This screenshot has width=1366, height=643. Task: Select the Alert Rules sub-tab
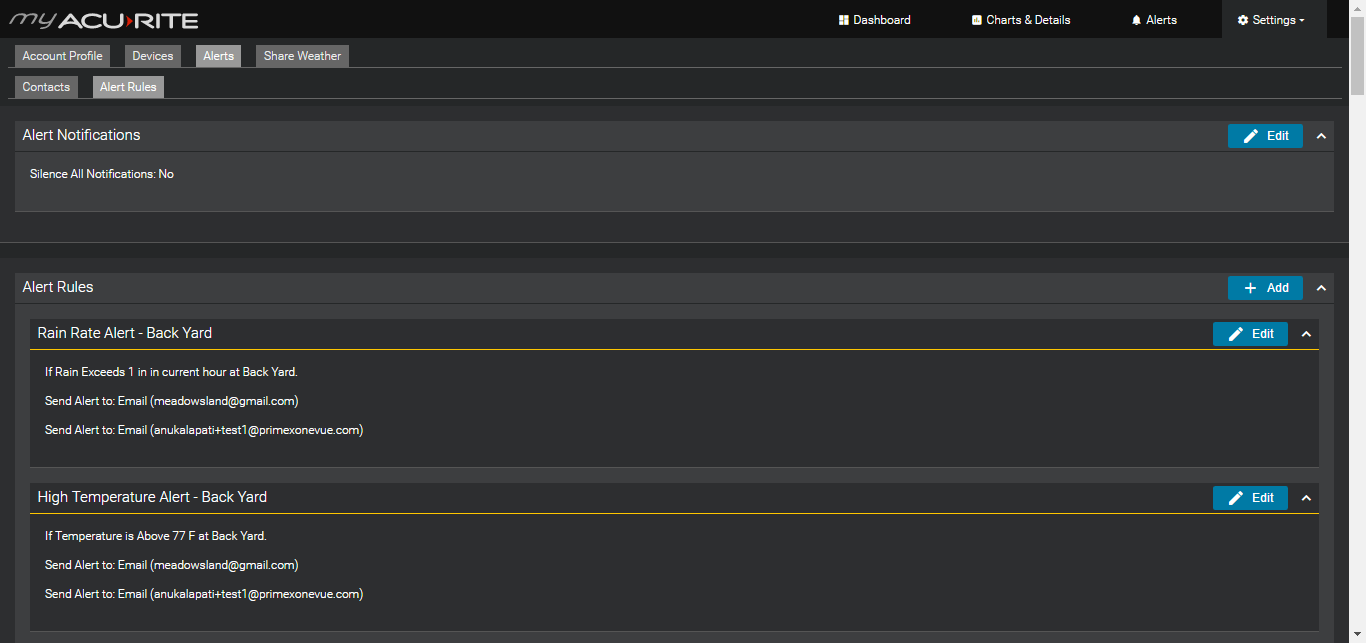point(127,87)
